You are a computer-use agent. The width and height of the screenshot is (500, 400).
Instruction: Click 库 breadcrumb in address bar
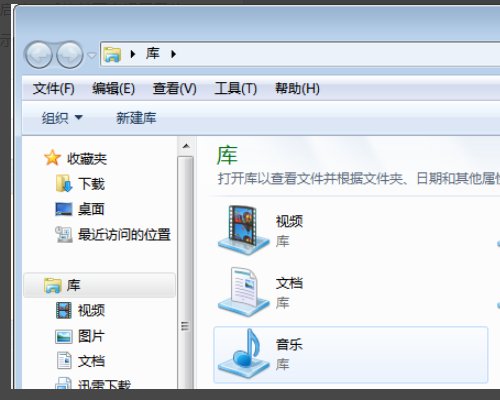[x=153, y=54]
